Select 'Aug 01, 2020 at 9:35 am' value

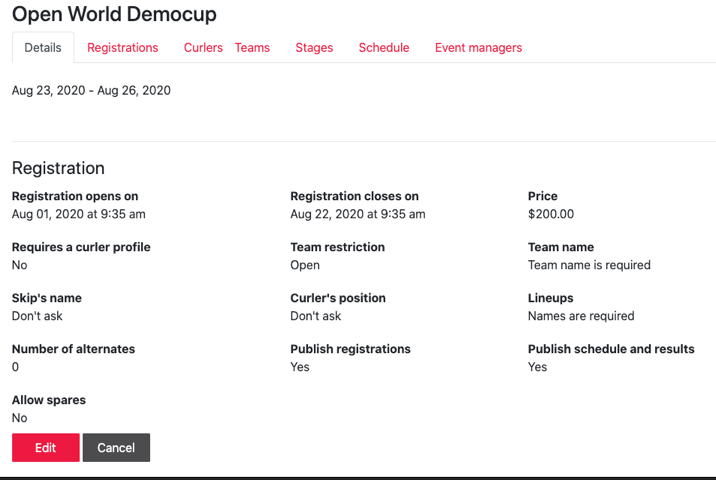click(79, 214)
